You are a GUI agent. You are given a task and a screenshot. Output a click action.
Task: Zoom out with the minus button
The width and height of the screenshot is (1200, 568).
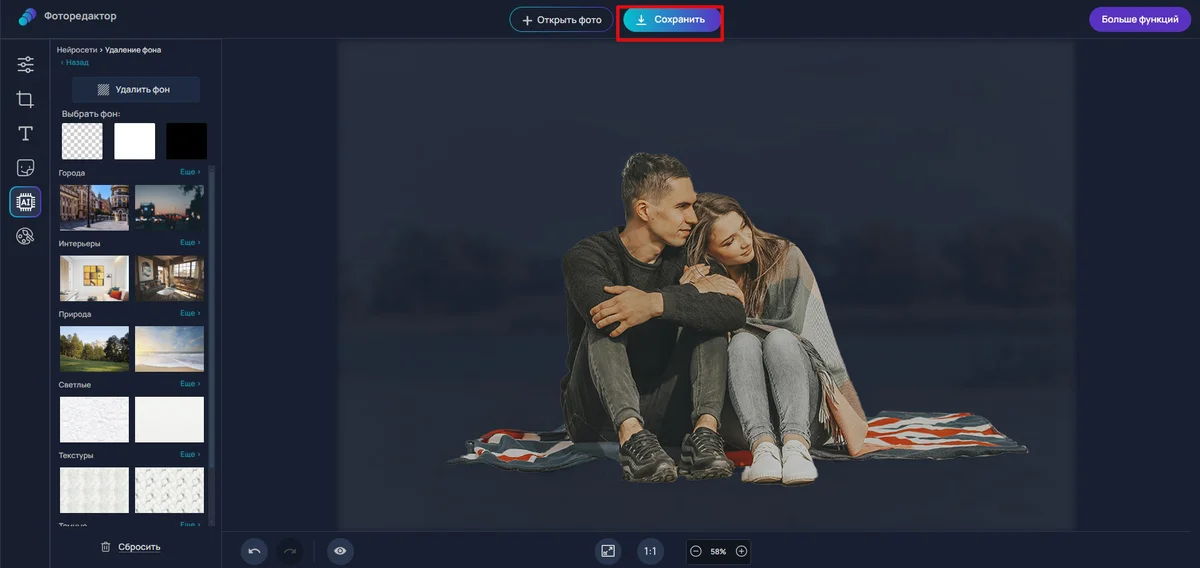[x=696, y=551]
